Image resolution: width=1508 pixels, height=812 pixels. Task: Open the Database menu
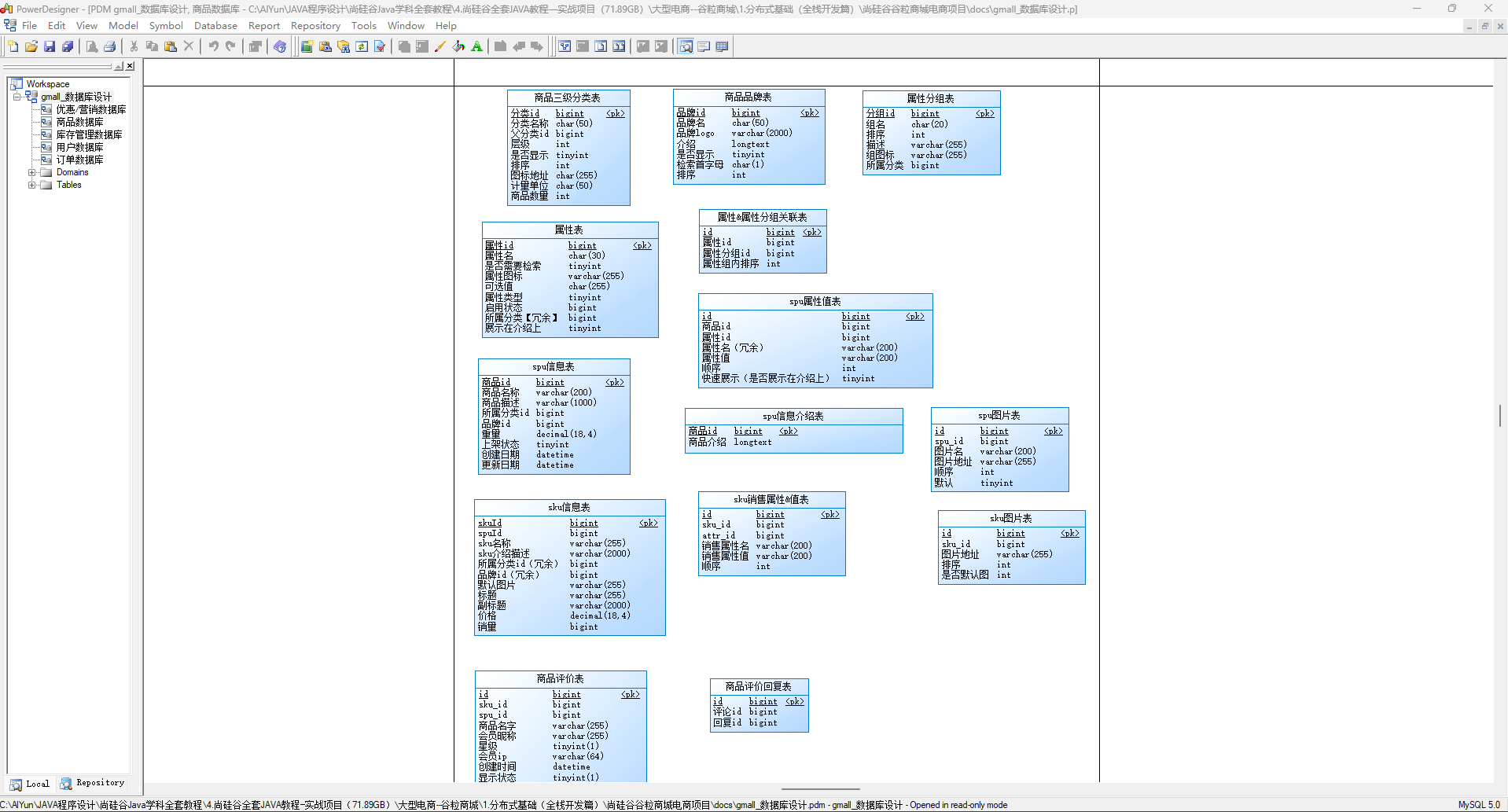point(215,26)
